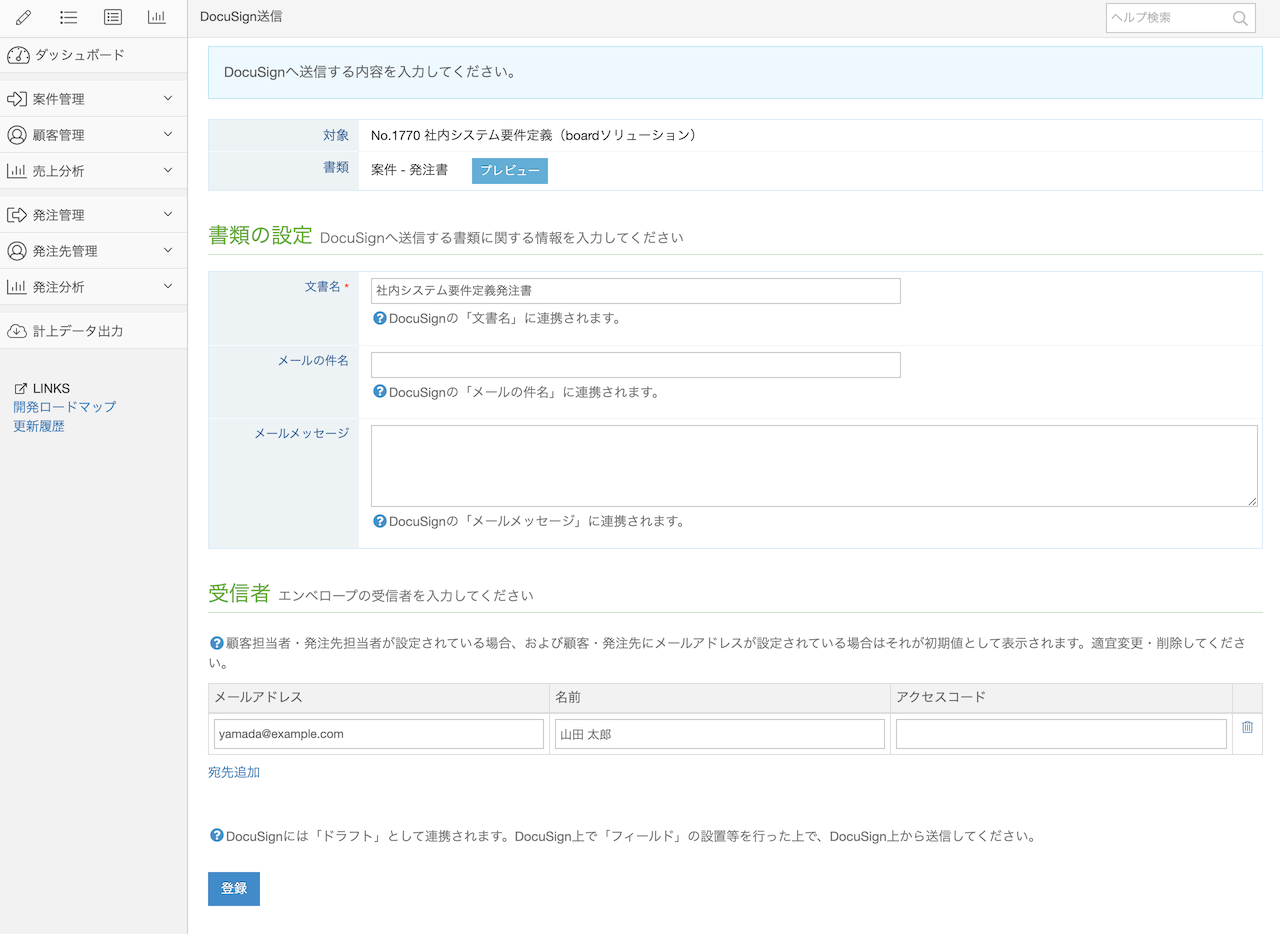Open 案件管理 menu item
1280x934 pixels.
93,99
